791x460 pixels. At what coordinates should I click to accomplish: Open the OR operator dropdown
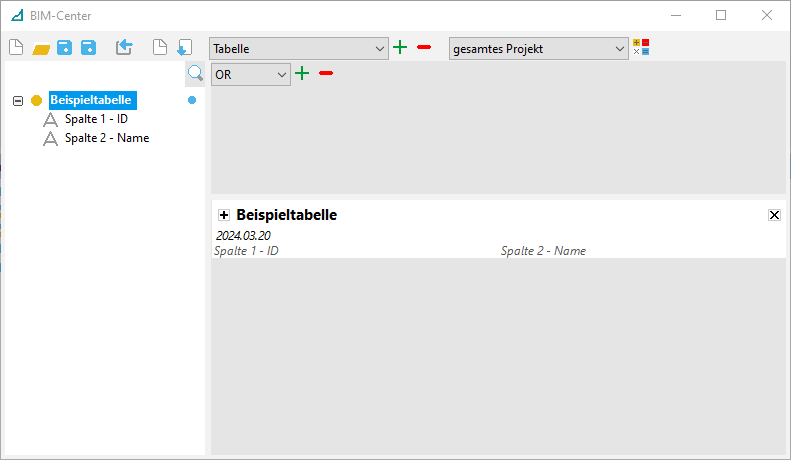(250, 74)
